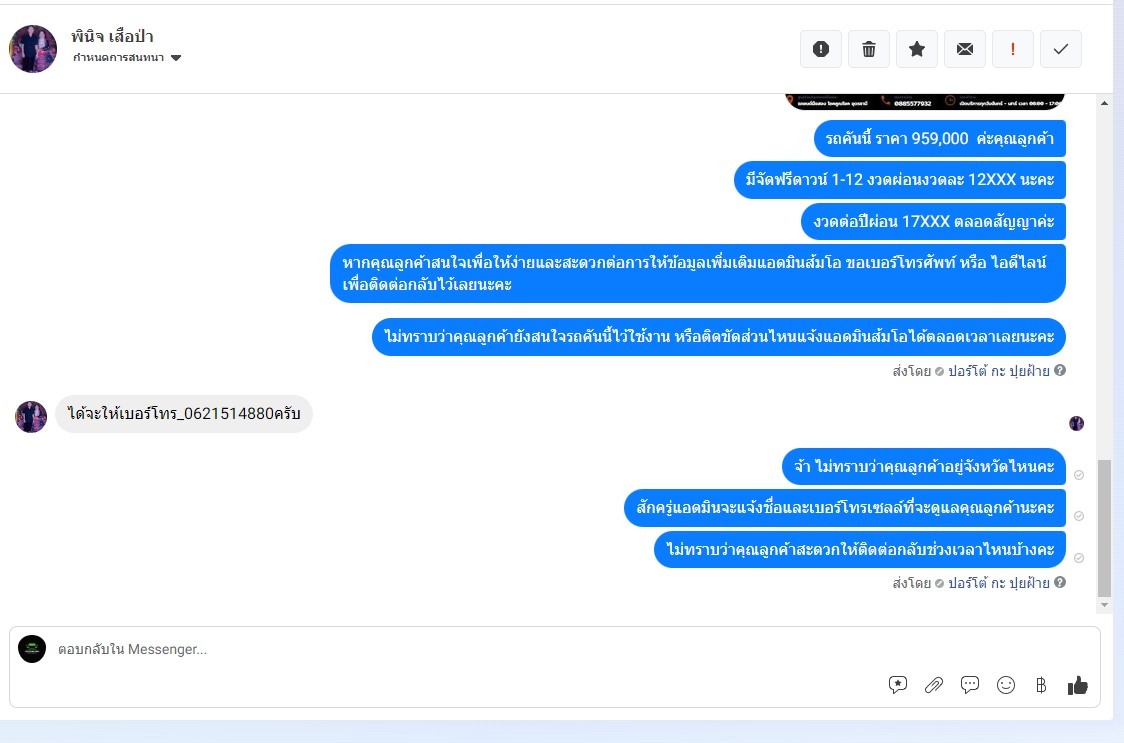The width and height of the screenshot is (1124, 743).
Task: Flag conversation with red exclamation icon
Action: [x=1013, y=49]
